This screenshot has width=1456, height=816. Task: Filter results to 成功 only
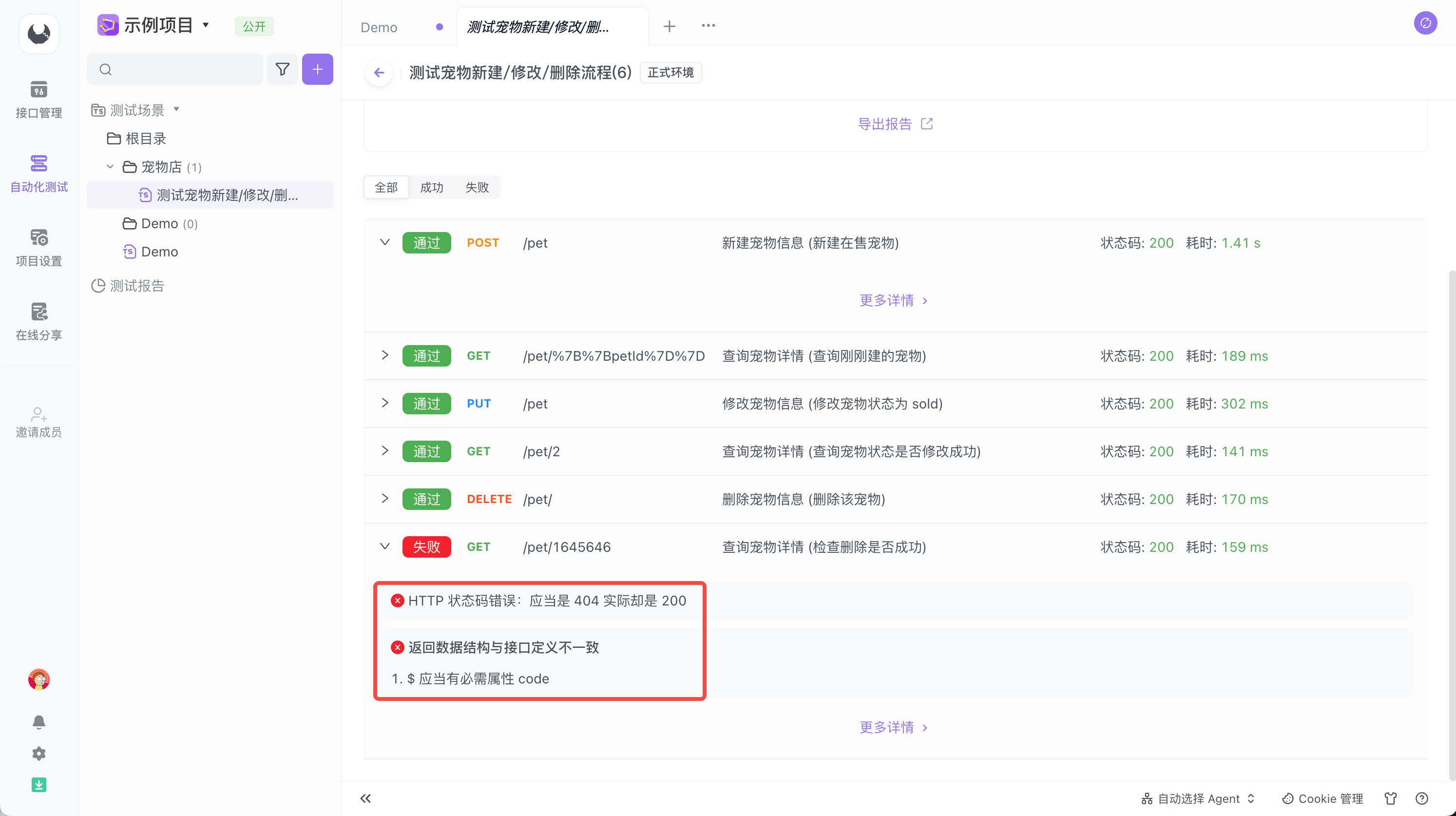(x=431, y=187)
